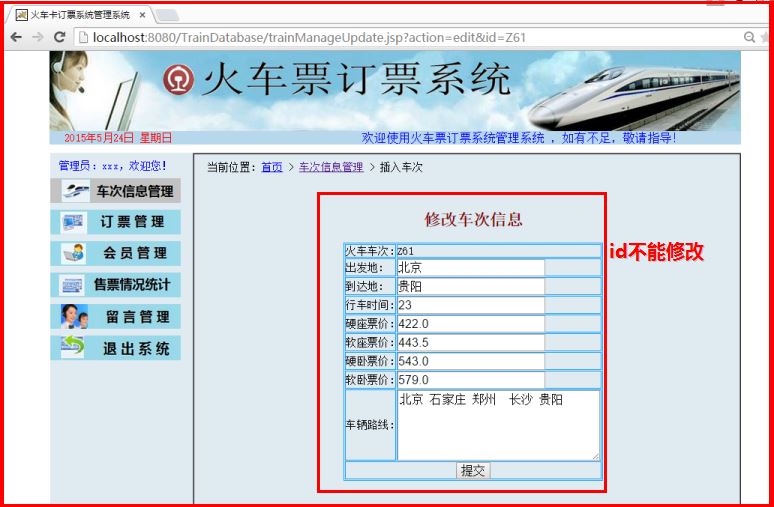The height and width of the screenshot is (507, 774).
Task: Open 留言管理 in the sidebar
Action: [x=116, y=316]
